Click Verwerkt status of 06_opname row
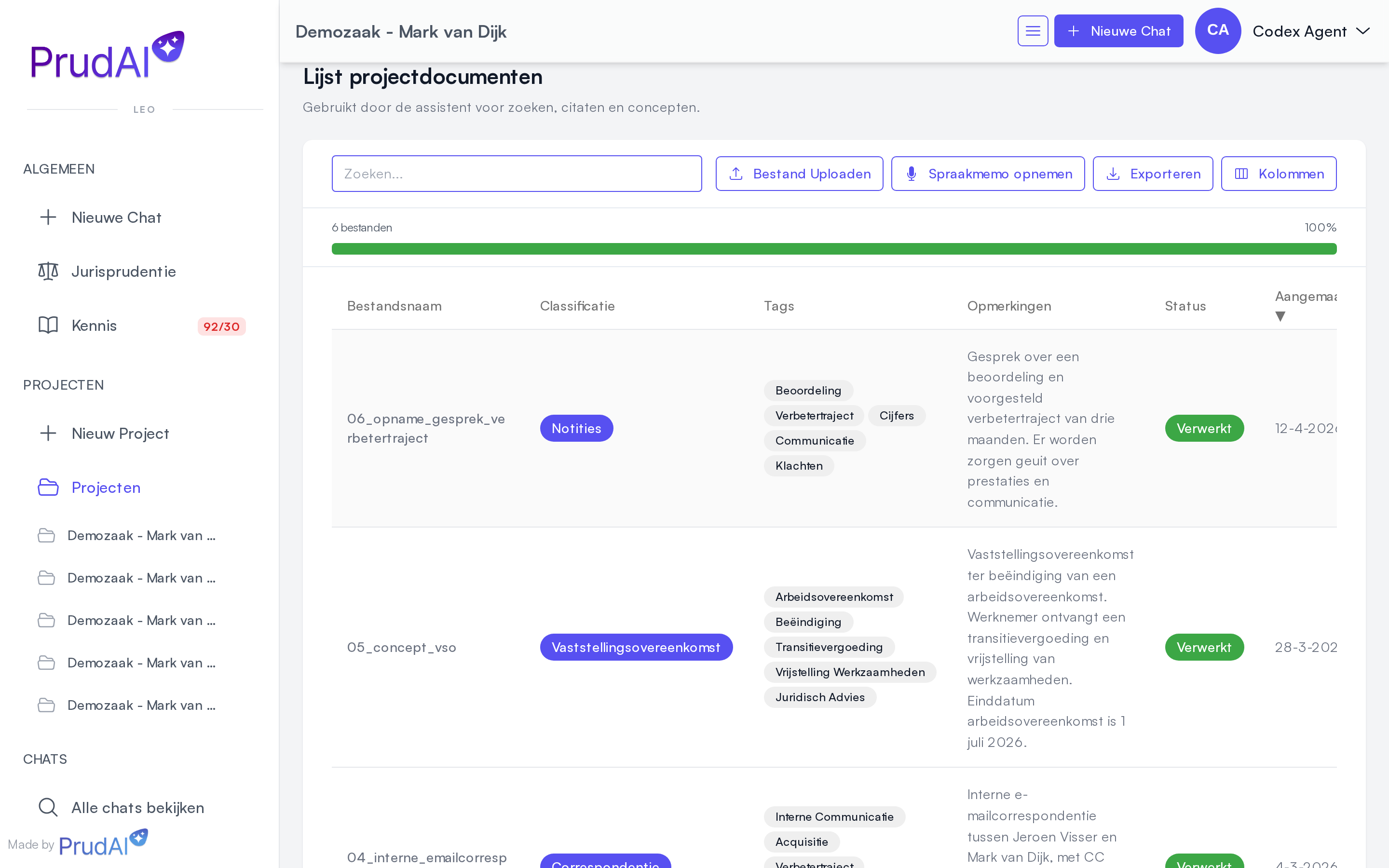1389x868 pixels. pyautogui.click(x=1204, y=428)
